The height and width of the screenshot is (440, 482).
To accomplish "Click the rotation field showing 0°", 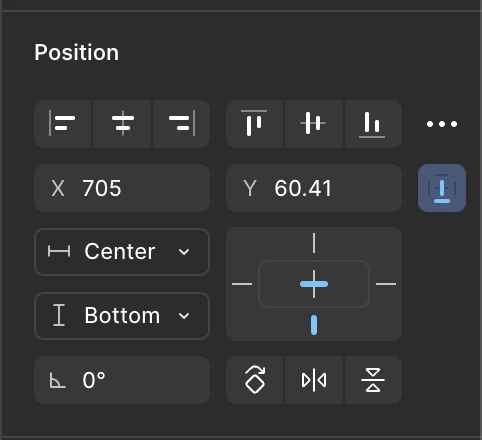I will tap(122, 380).
